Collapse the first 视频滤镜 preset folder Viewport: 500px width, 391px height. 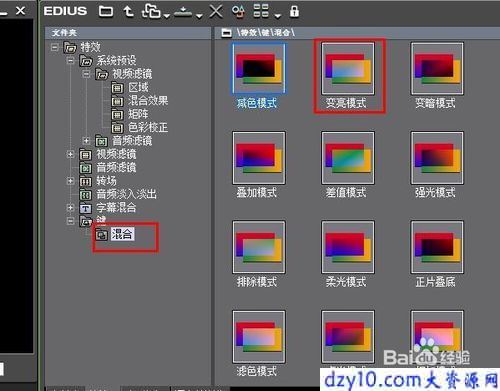[x=86, y=74]
